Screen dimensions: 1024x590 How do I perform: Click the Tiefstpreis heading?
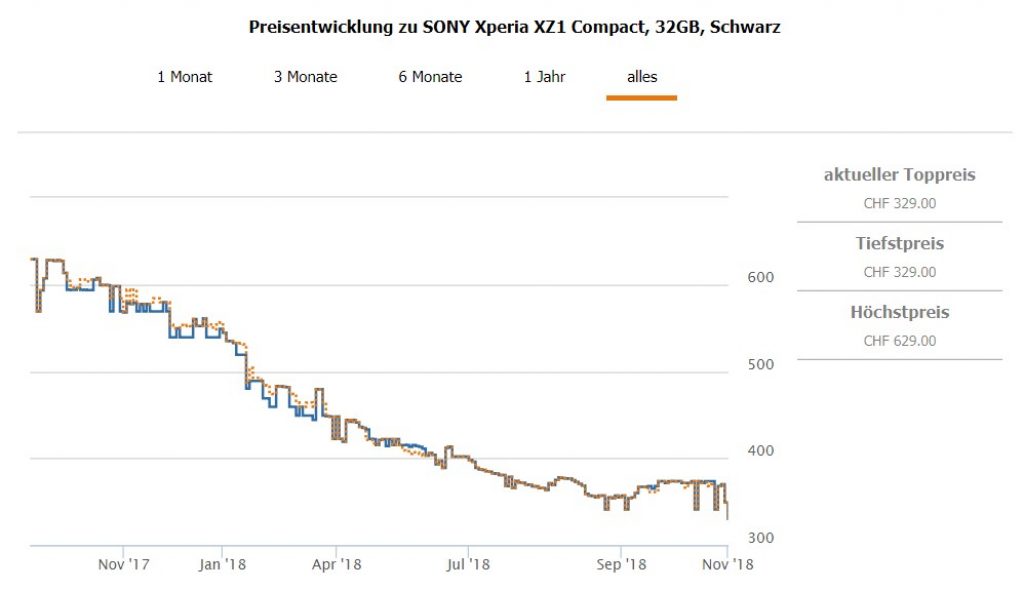pyautogui.click(x=899, y=244)
